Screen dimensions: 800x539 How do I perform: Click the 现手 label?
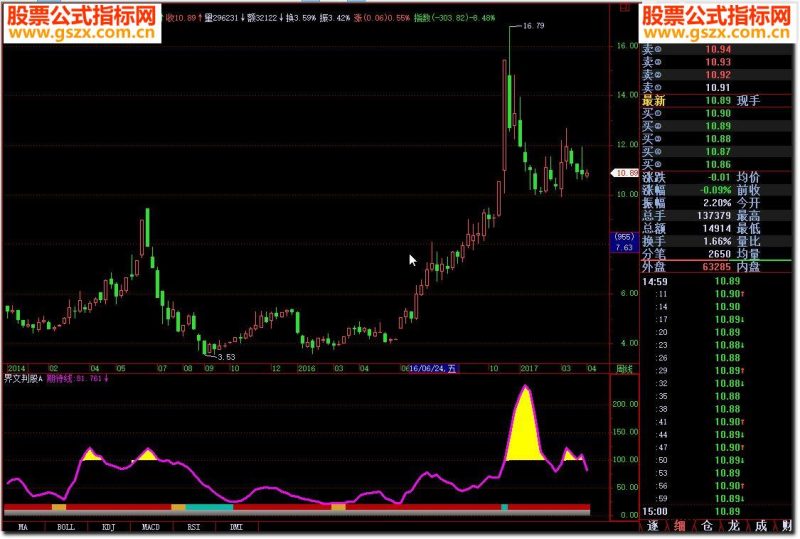(x=748, y=101)
